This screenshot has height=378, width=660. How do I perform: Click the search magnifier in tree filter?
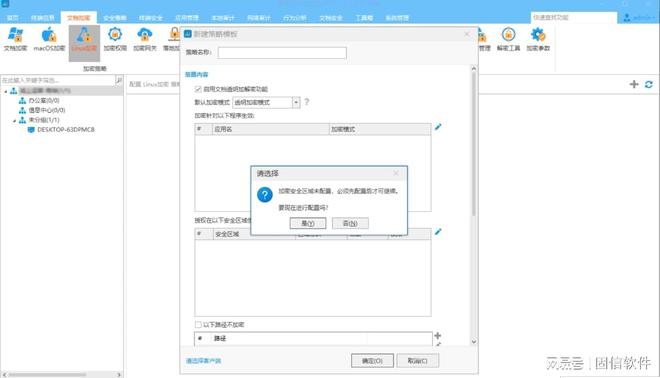tap(119, 80)
